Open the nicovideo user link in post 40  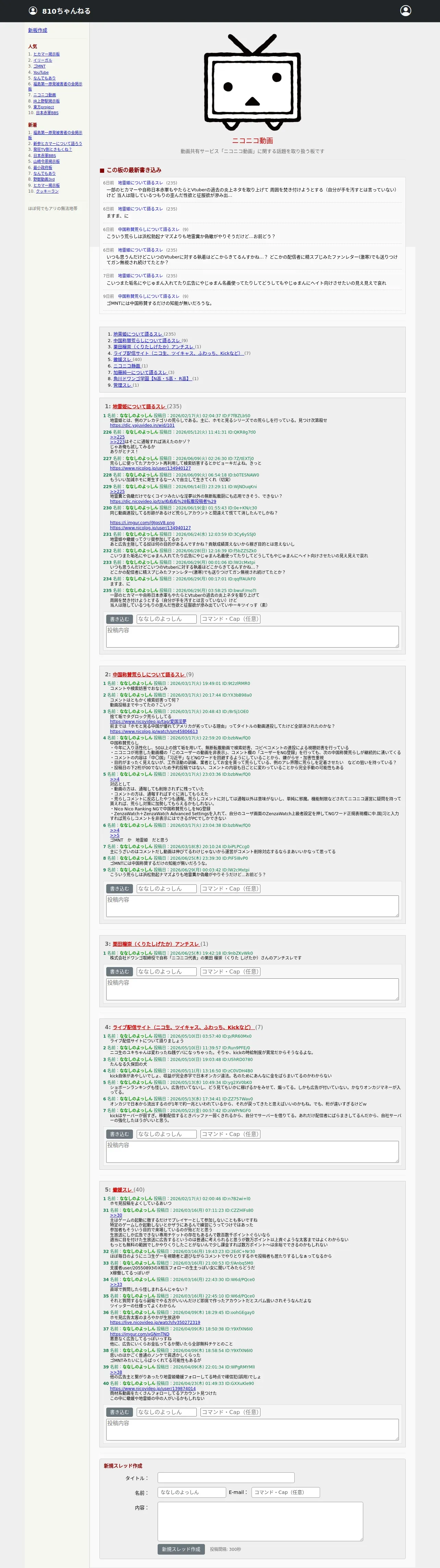click(153, 1388)
